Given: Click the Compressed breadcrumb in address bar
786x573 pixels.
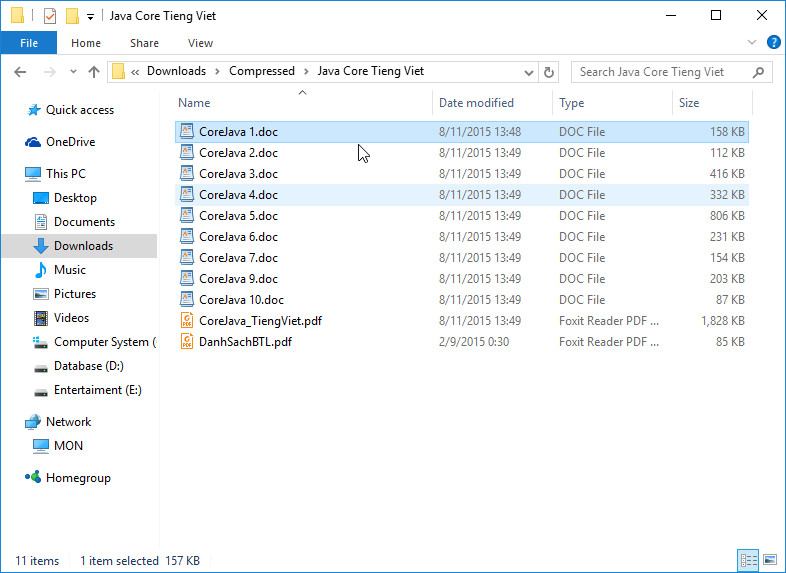Looking at the screenshot, I should pyautogui.click(x=262, y=71).
